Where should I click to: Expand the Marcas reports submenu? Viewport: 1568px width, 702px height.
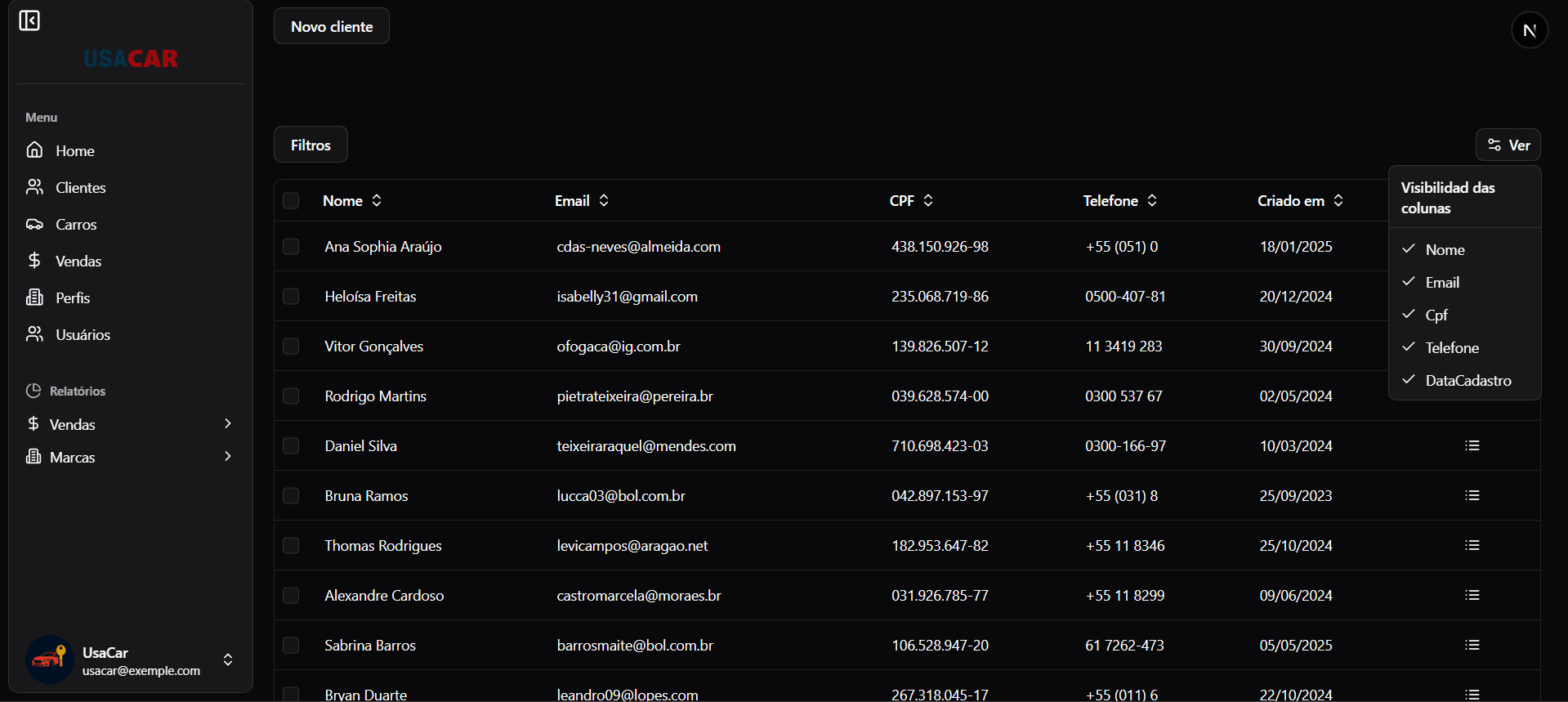[x=227, y=456]
